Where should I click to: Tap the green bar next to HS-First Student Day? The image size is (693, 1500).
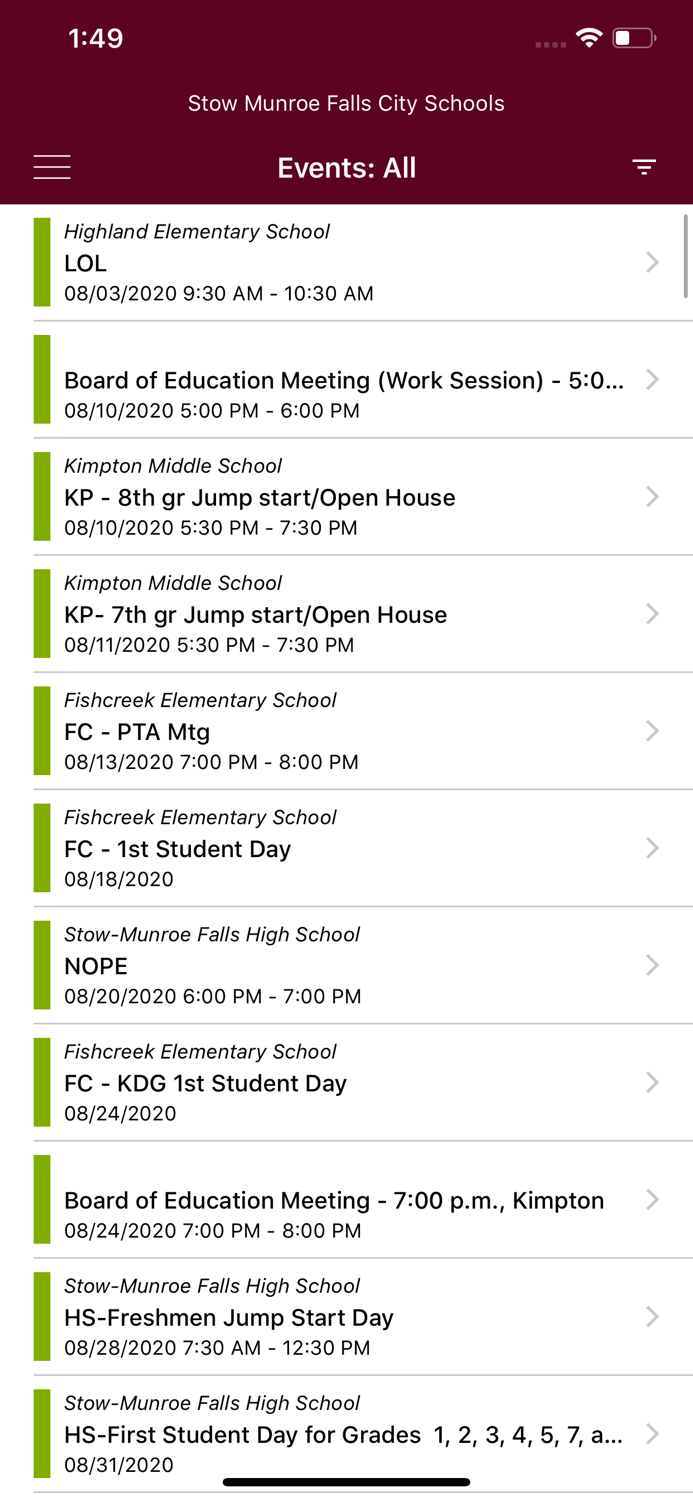coord(42,1434)
